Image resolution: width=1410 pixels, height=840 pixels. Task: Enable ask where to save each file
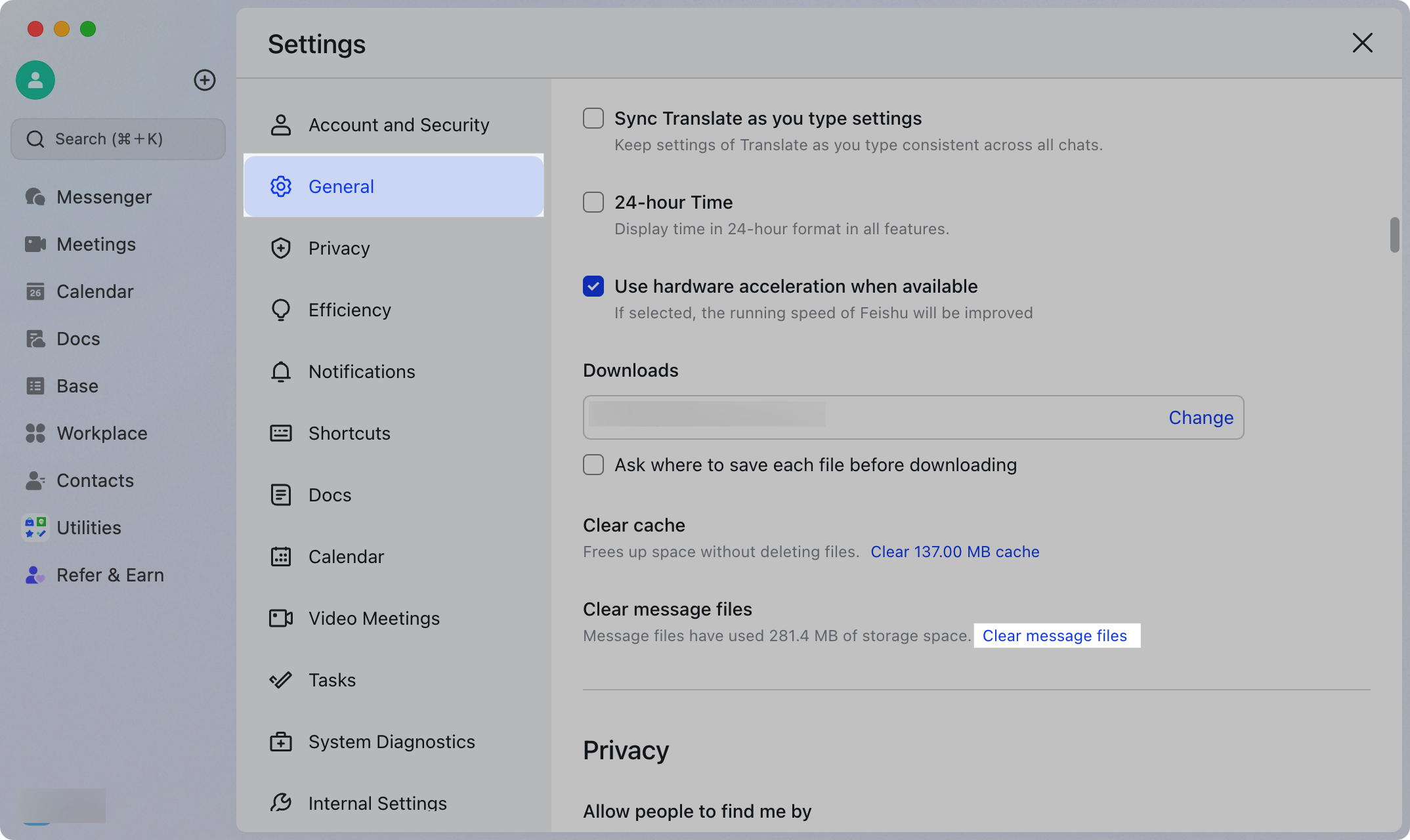coord(593,465)
